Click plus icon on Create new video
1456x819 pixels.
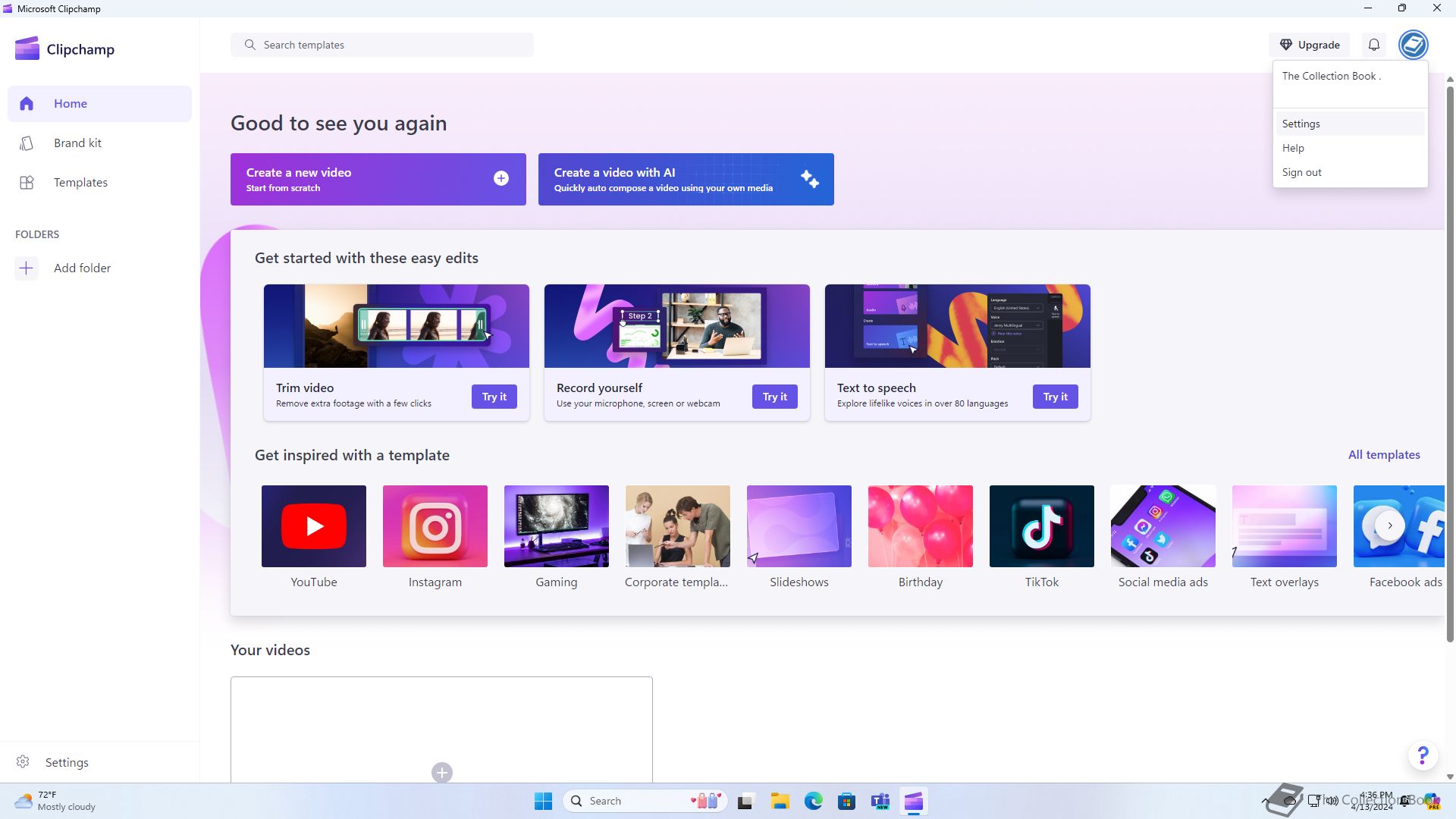(x=501, y=178)
